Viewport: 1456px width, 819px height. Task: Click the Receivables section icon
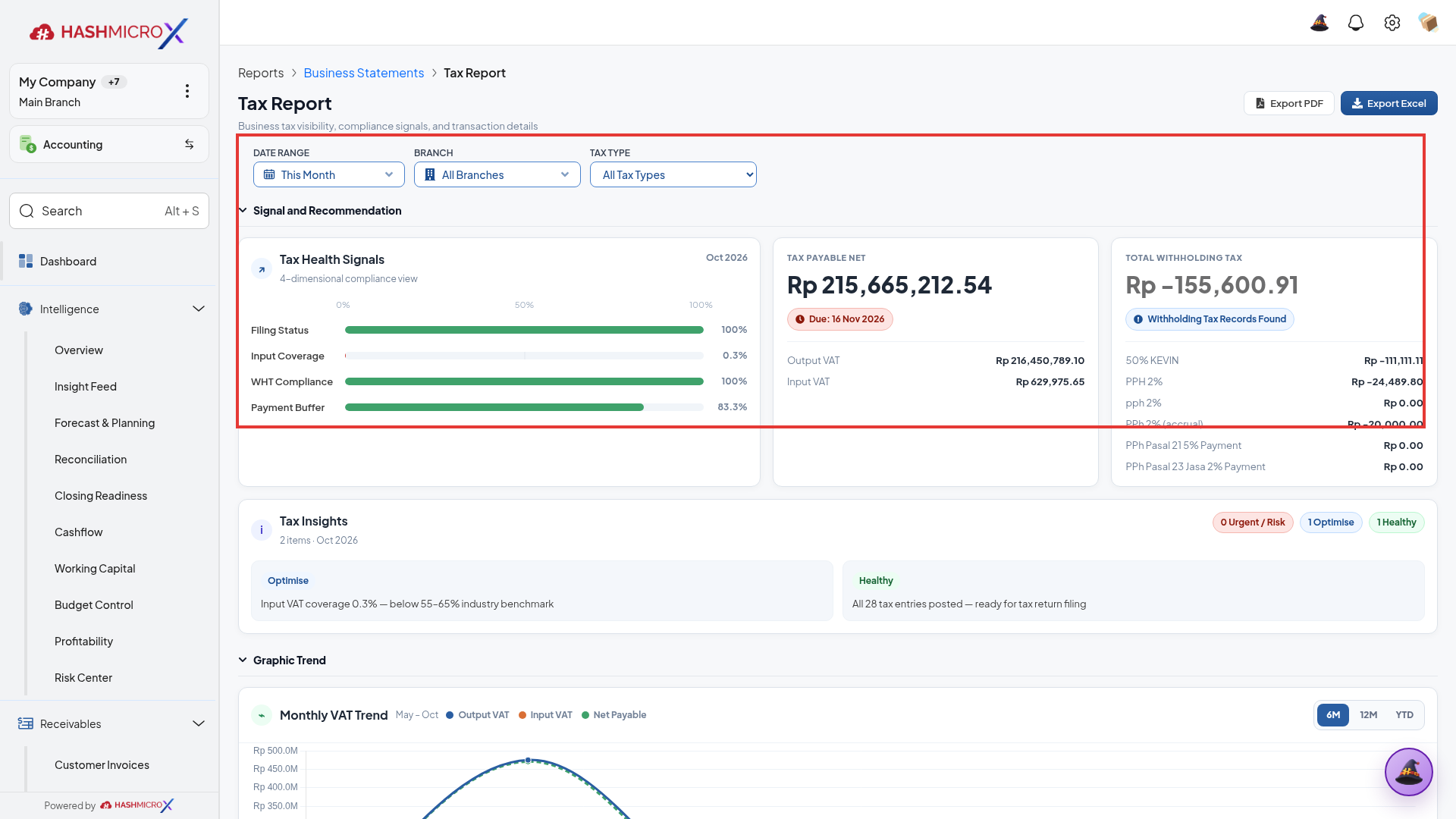[26, 723]
